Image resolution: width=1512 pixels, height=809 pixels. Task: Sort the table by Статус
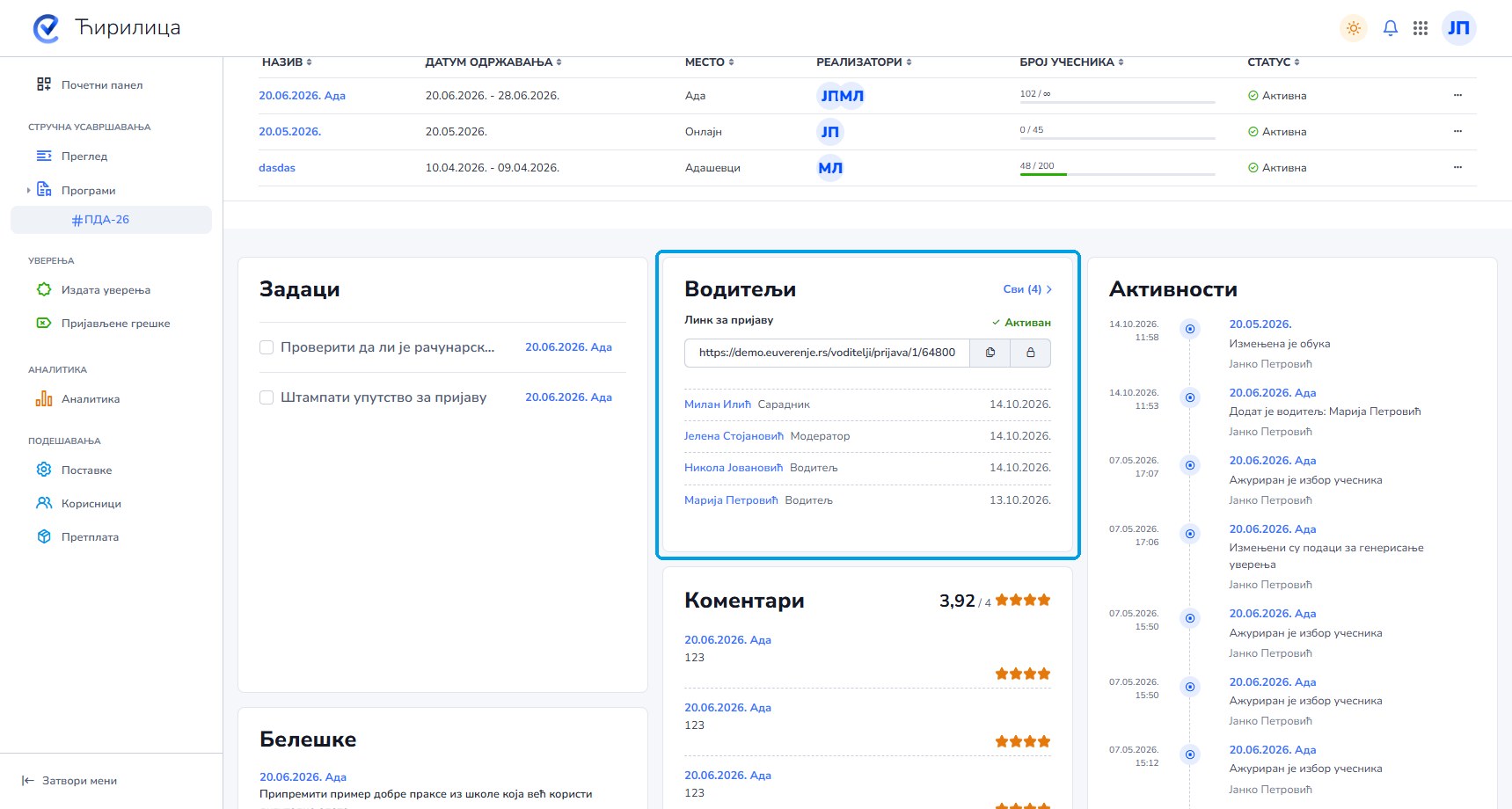pyautogui.click(x=1274, y=62)
